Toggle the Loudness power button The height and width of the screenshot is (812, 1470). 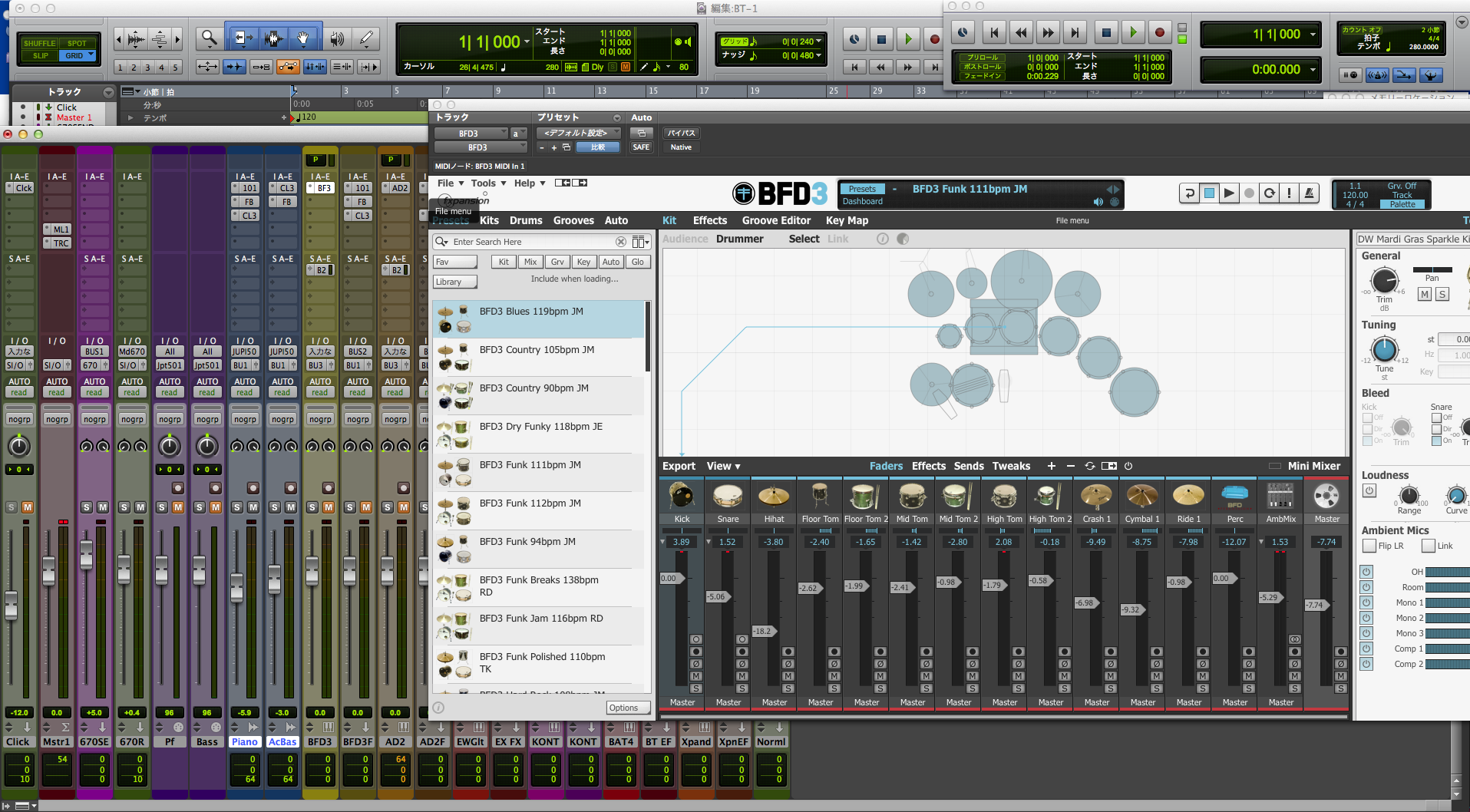[x=1369, y=490]
